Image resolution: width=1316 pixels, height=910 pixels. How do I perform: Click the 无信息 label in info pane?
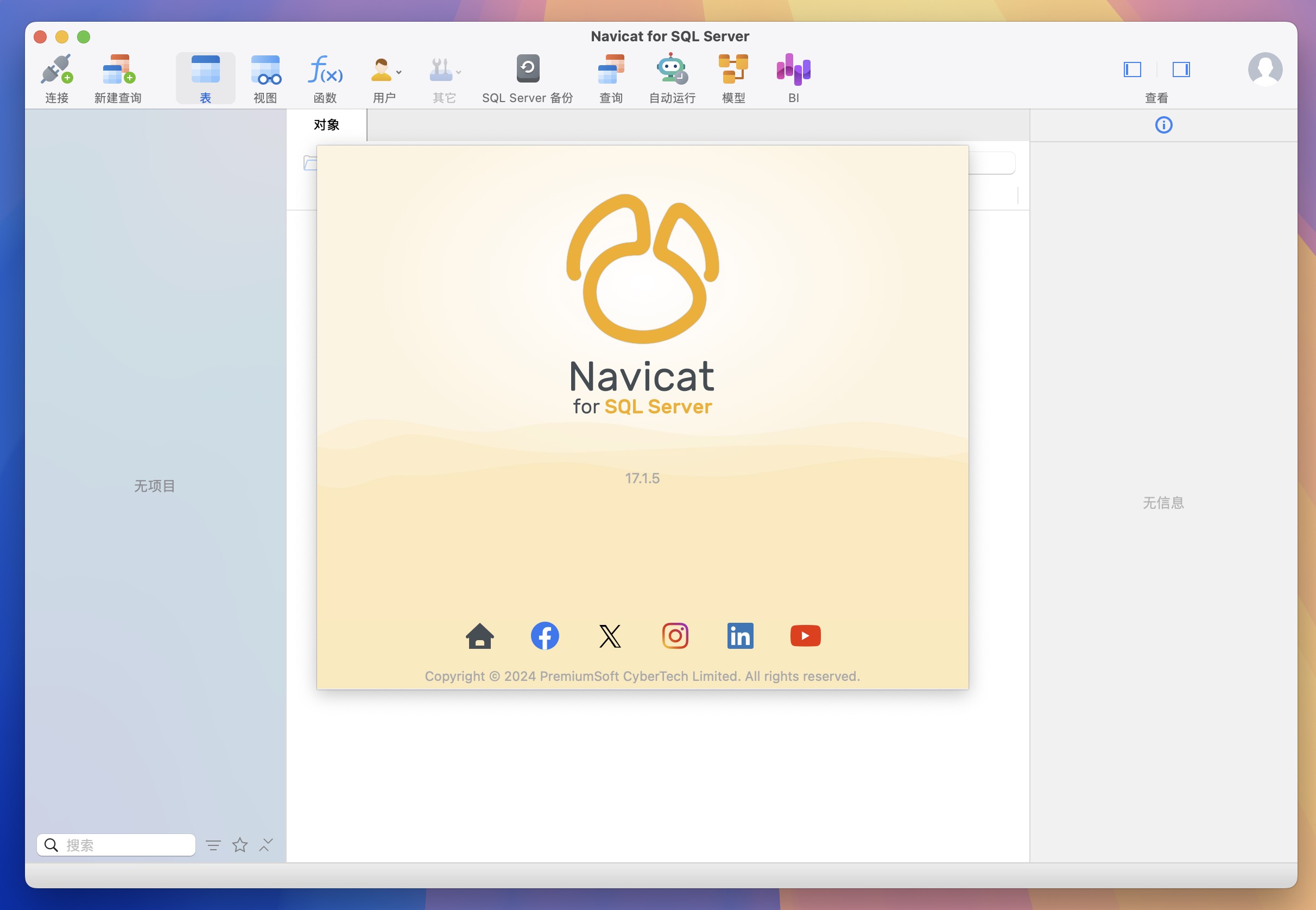tap(1163, 503)
